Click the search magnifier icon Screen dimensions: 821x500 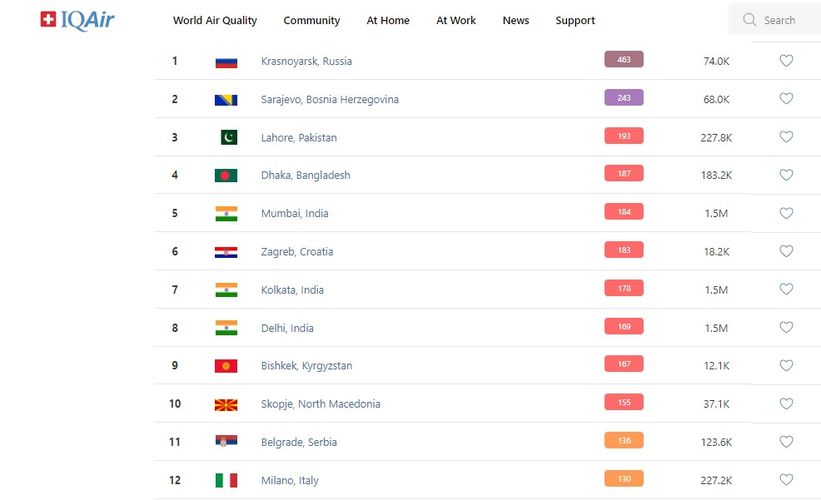[749, 20]
